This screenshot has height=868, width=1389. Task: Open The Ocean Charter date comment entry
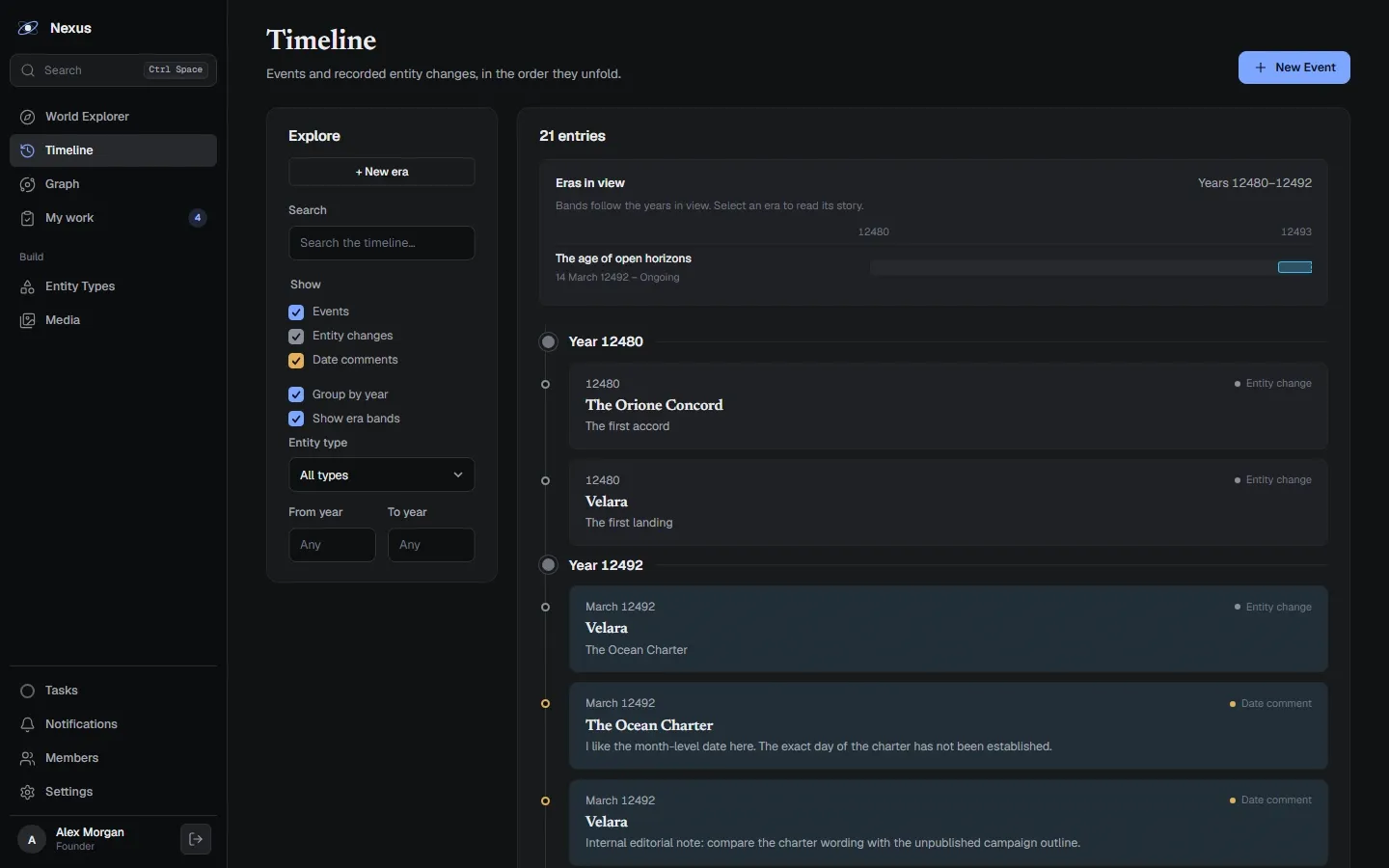[948, 725]
